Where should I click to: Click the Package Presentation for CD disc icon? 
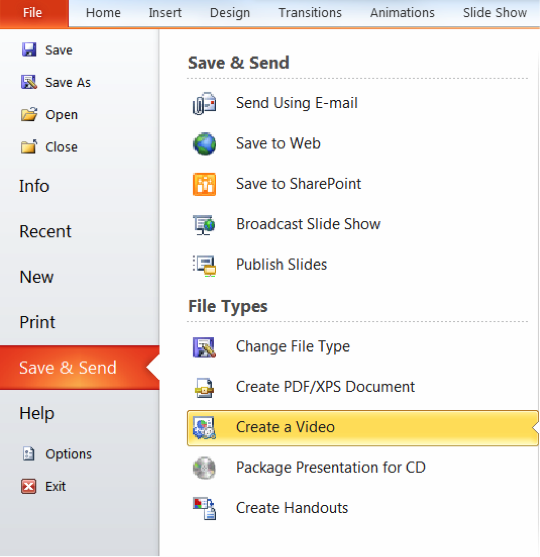click(204, 468)
